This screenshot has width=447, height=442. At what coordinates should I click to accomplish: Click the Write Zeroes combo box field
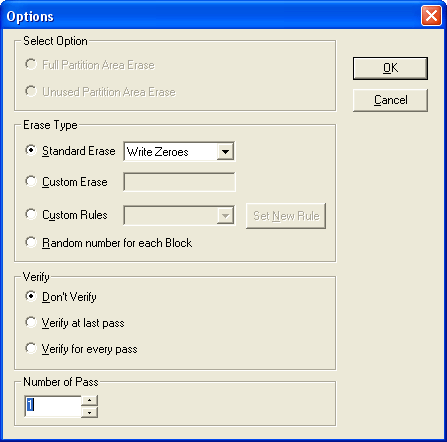tap(179, 152)
